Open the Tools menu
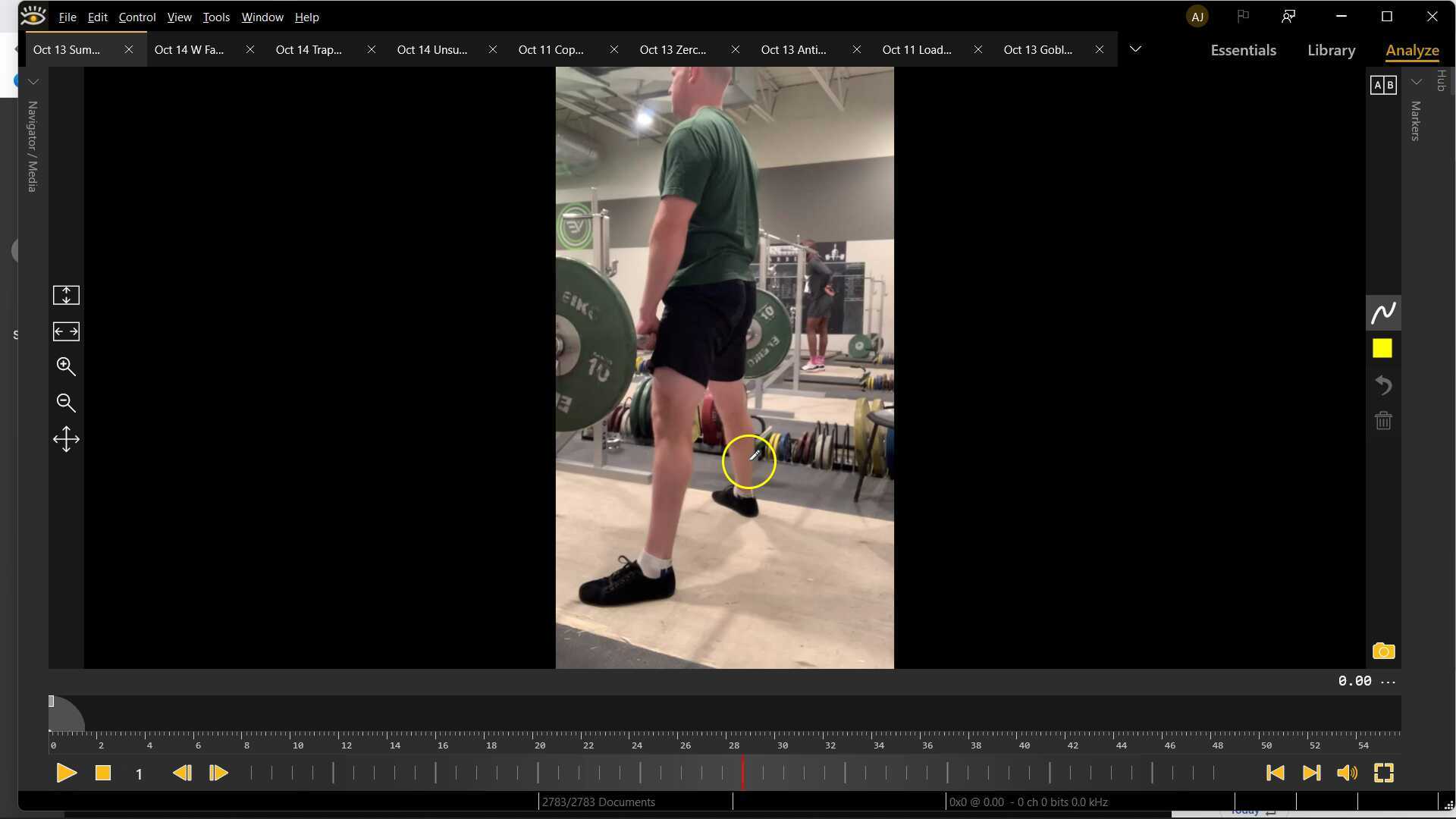This screenshot has width=1456, height=819. [x=215, y=17]
